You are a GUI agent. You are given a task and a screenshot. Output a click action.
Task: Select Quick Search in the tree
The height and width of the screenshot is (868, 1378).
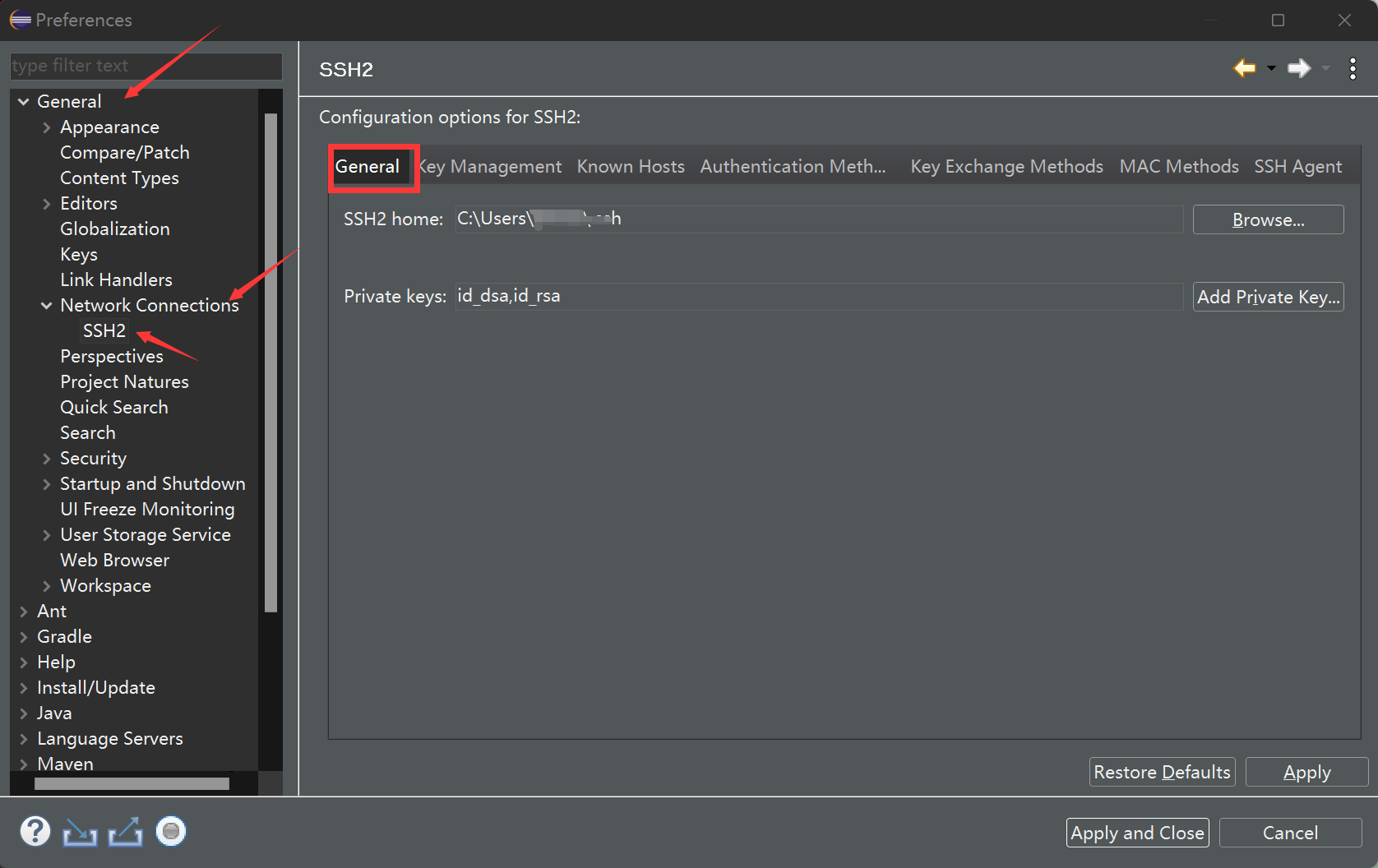(114, 408)
